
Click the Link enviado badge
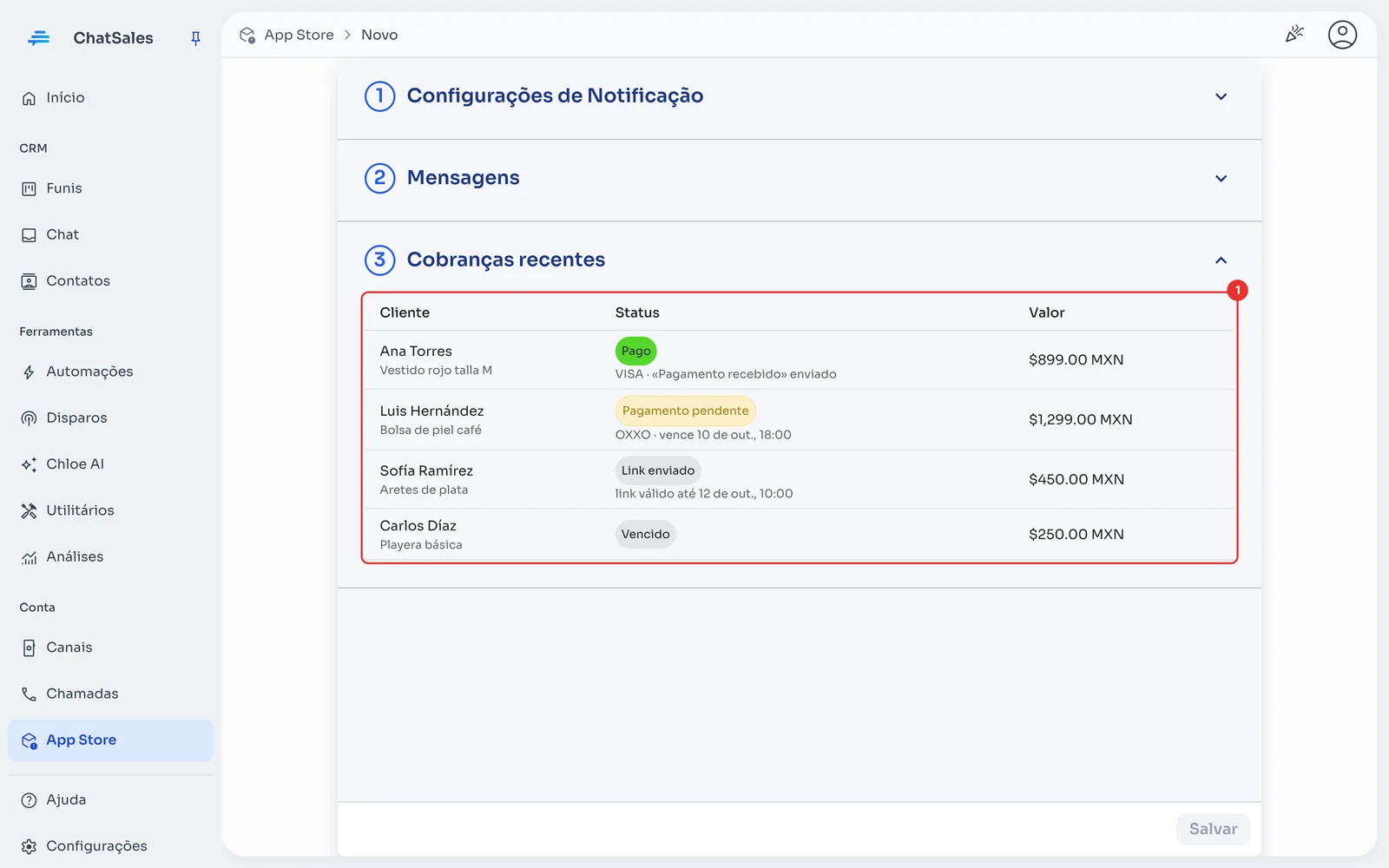tap(657, 470)
